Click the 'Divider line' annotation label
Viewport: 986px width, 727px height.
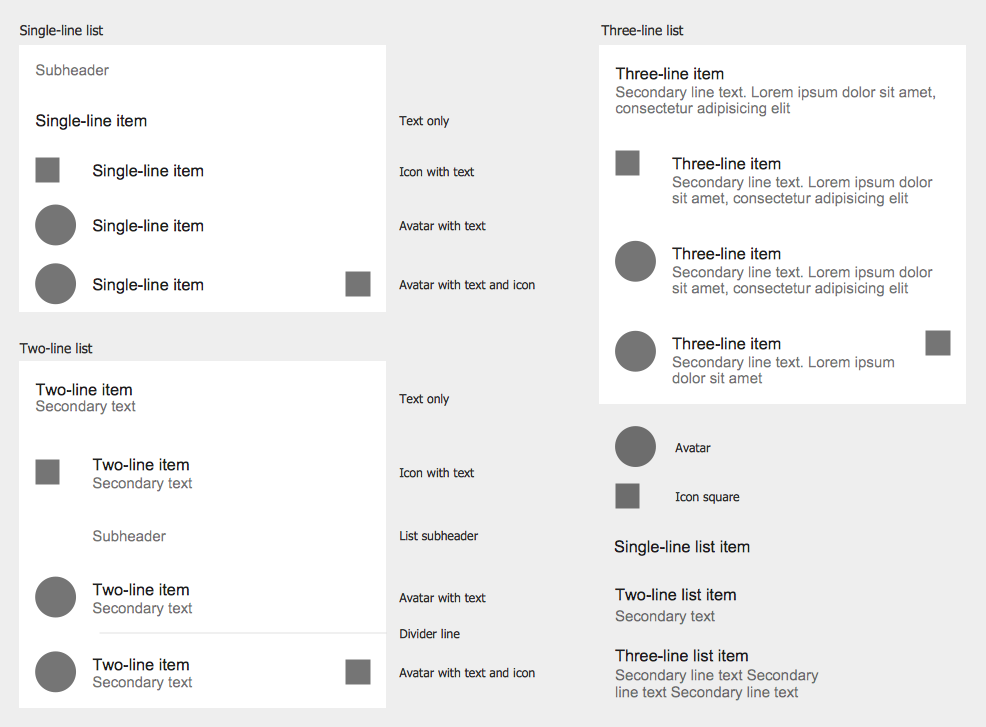pyautogui.click(x=429, y=633)
